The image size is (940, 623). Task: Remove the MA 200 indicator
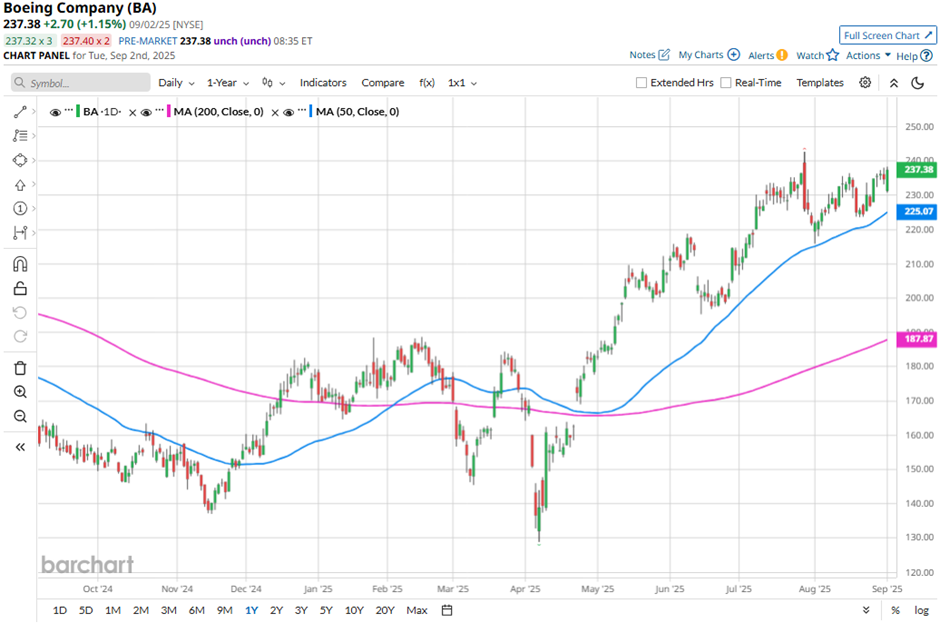132,112
